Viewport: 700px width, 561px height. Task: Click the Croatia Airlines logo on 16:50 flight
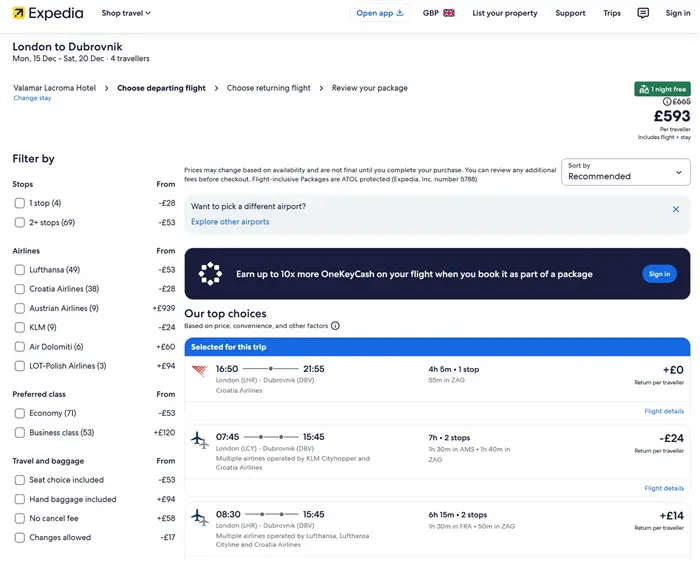(199, 370)
